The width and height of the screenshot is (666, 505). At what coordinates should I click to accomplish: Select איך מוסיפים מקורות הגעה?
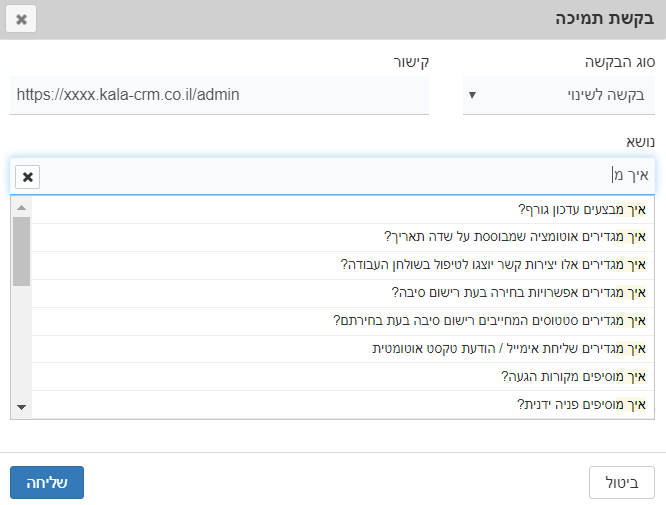343,377
